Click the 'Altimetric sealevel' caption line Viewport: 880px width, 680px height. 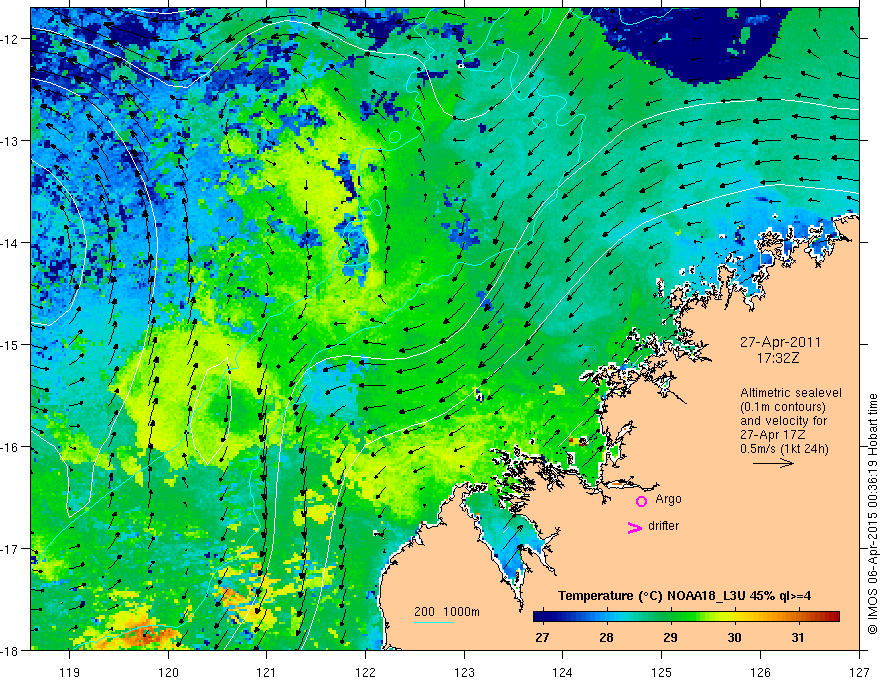pos(791,393)
